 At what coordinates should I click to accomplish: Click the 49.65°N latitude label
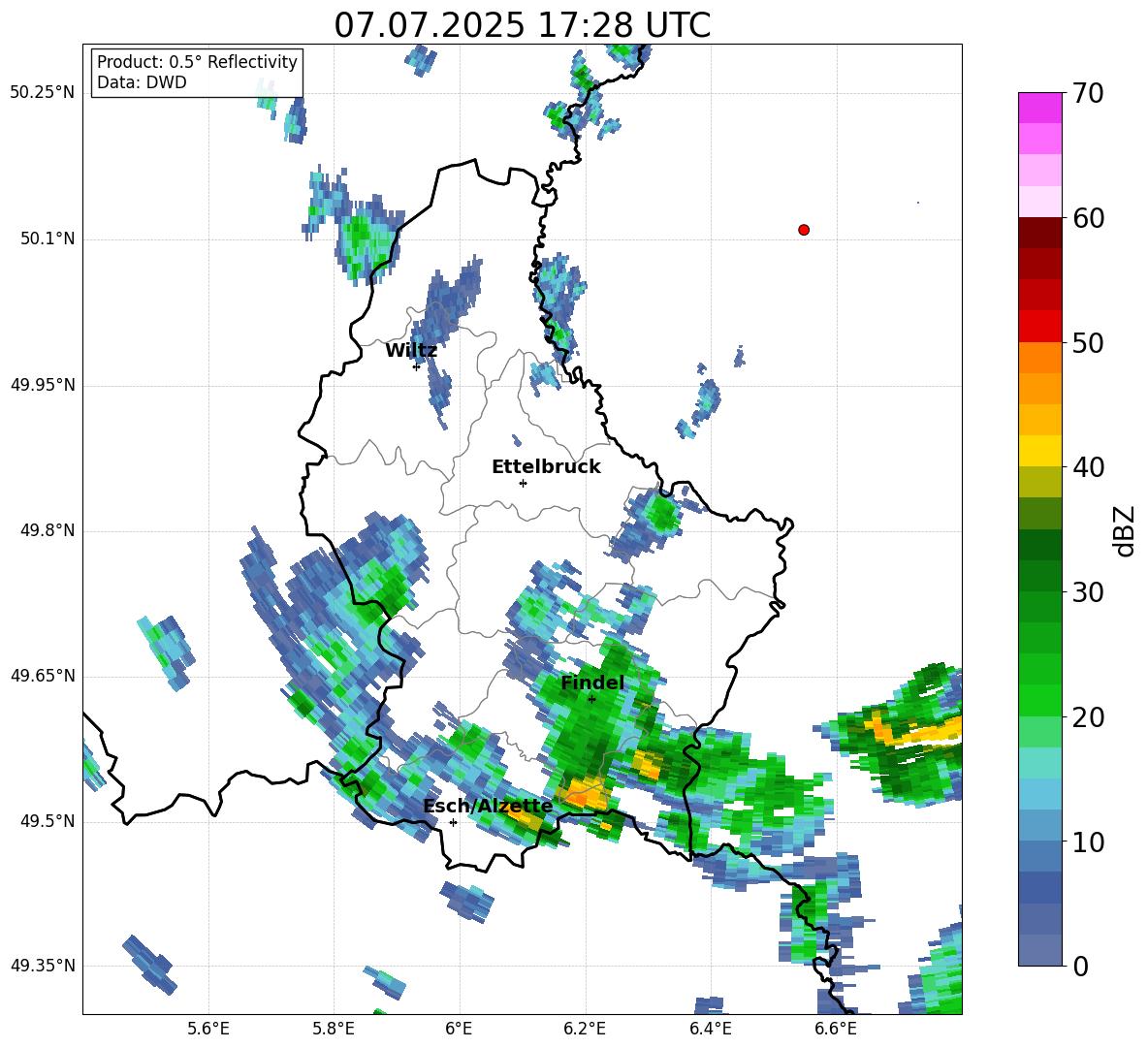[x=43, y=676]
